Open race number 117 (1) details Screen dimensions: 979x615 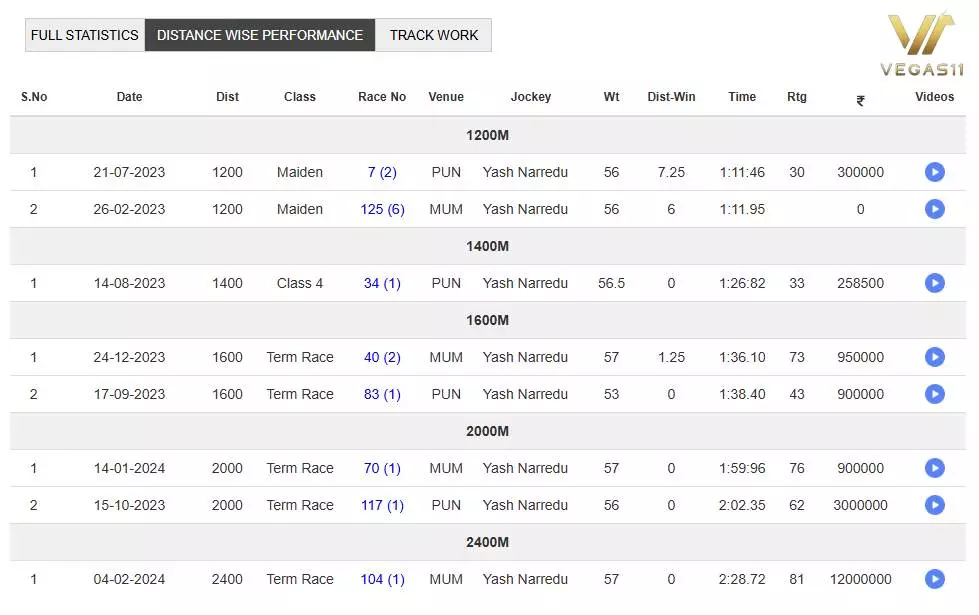(x=381, y=505)
